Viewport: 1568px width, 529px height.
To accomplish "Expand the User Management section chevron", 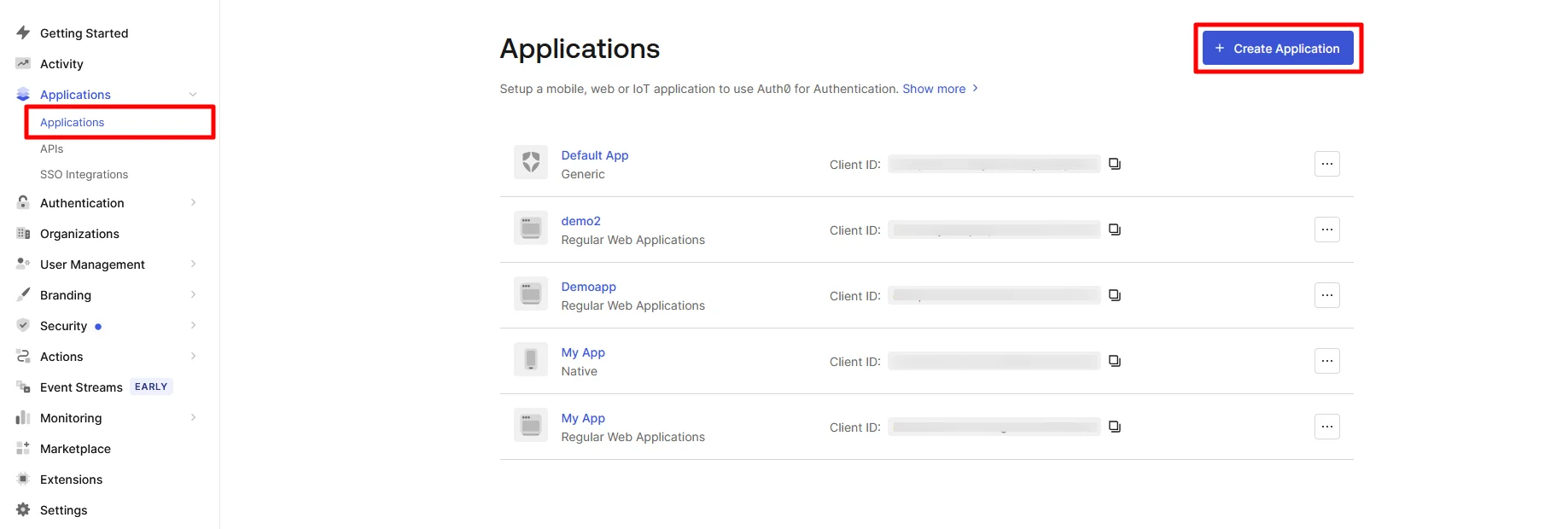I will coord(193,264).
